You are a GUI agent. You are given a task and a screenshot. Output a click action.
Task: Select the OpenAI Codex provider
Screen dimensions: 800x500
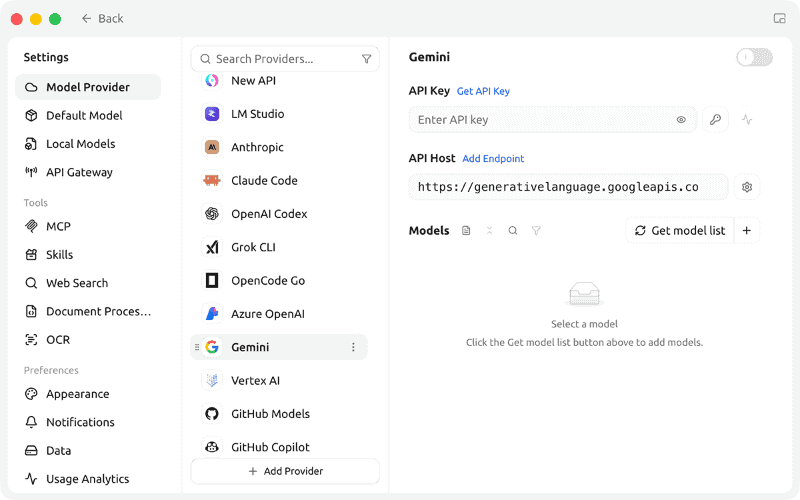(x=279, y=214)
